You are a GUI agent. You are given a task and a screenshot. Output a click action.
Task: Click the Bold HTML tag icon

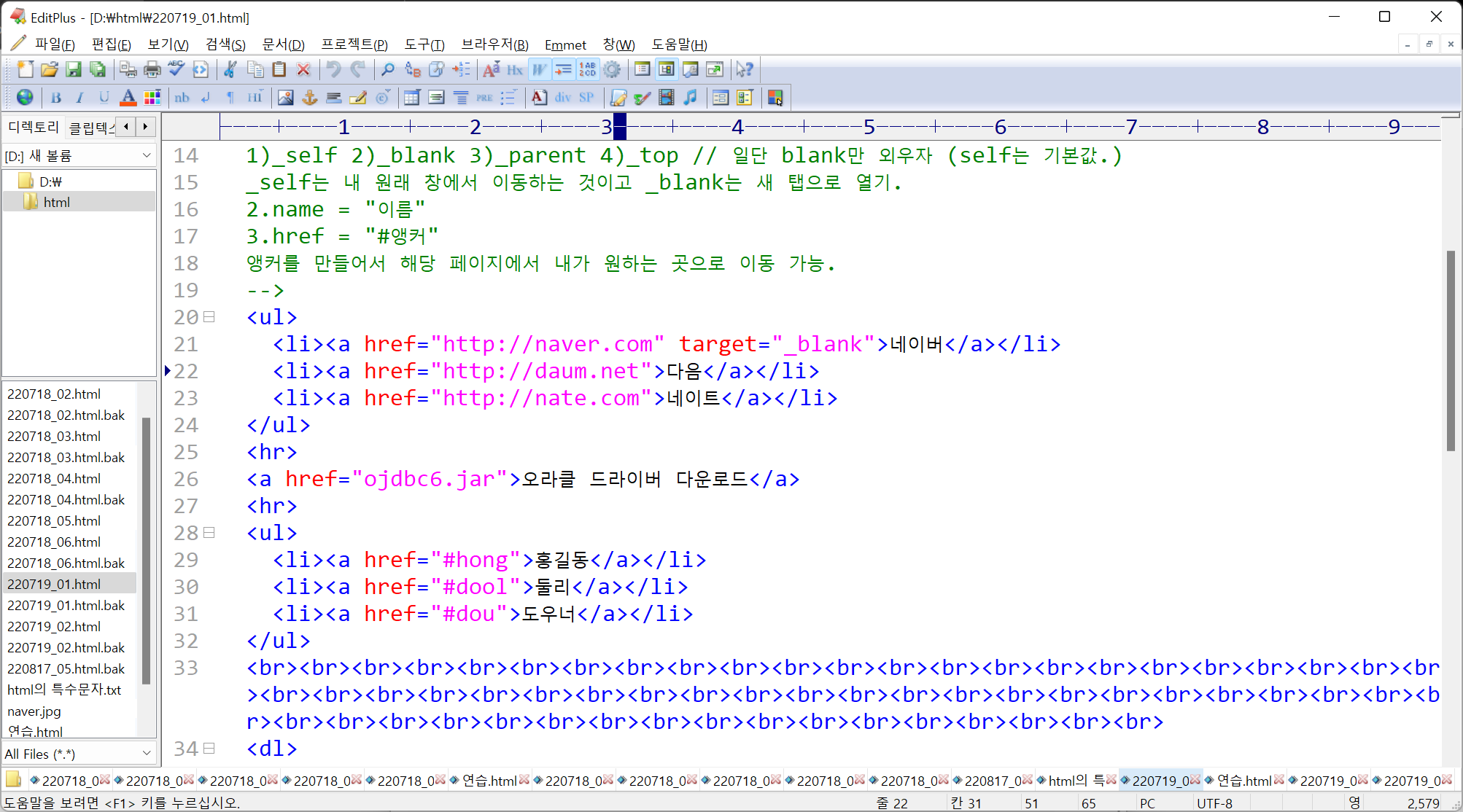56,97
